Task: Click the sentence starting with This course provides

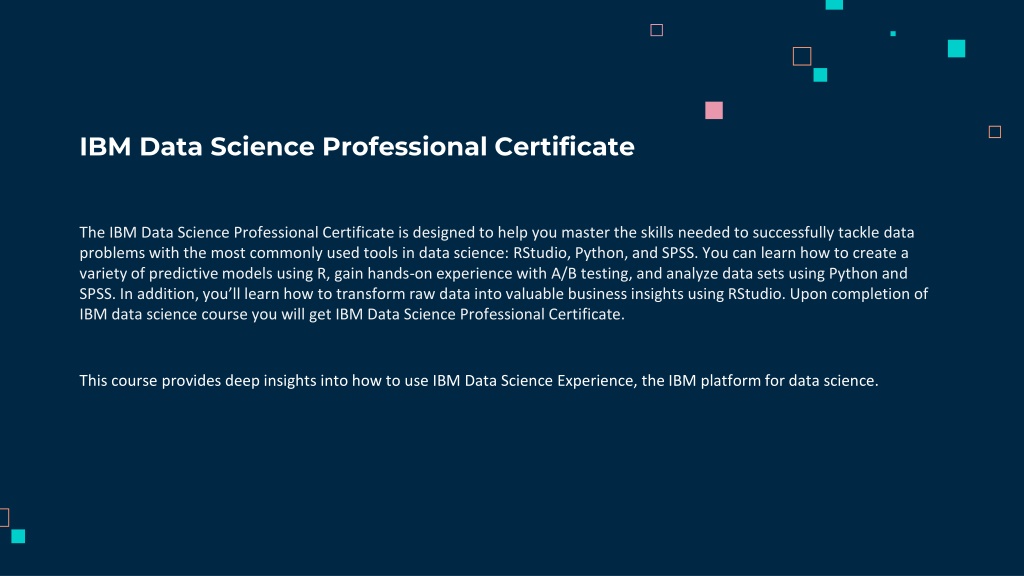Action: pos(479,381)
